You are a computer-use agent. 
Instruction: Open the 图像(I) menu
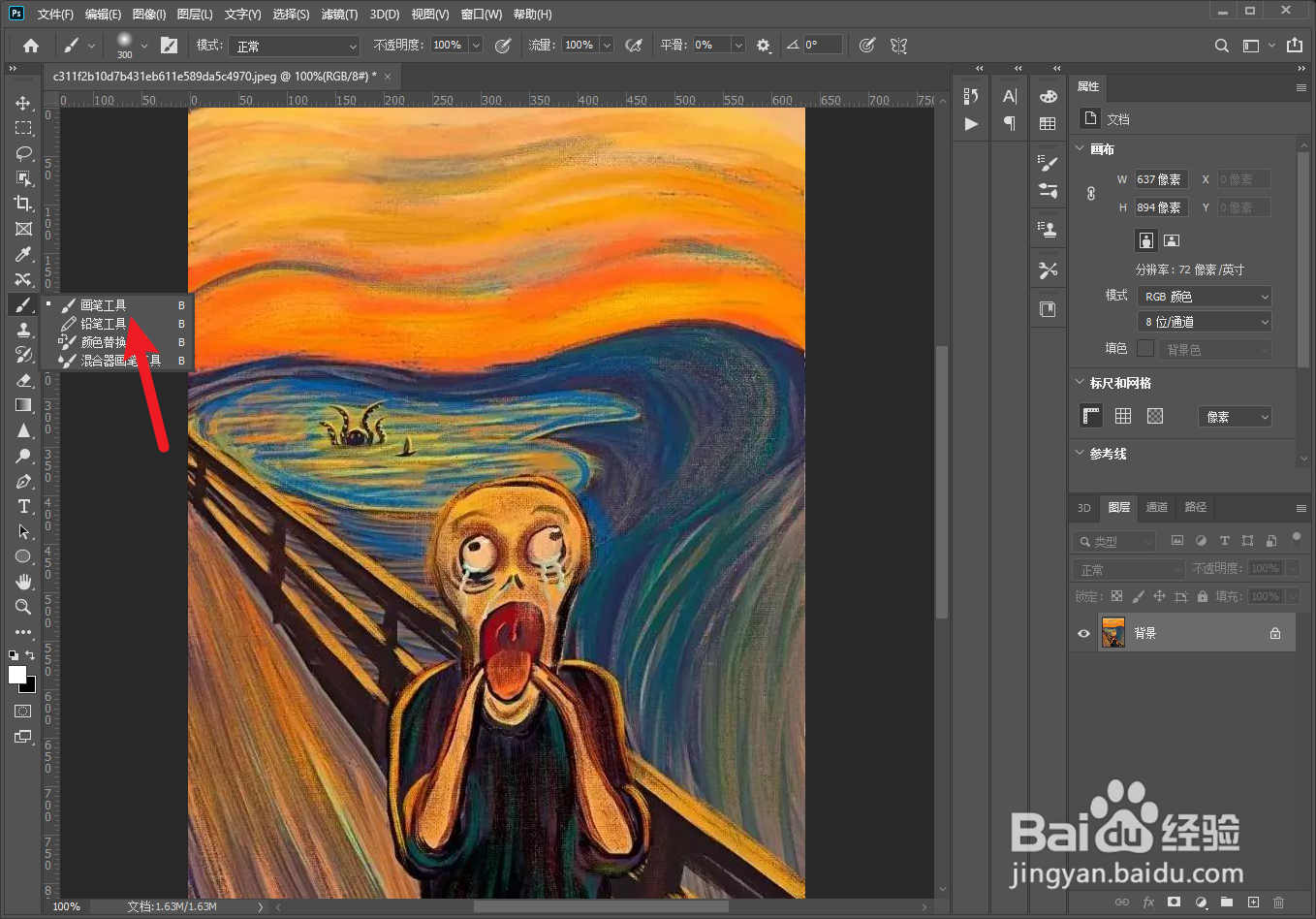(149, 14)
